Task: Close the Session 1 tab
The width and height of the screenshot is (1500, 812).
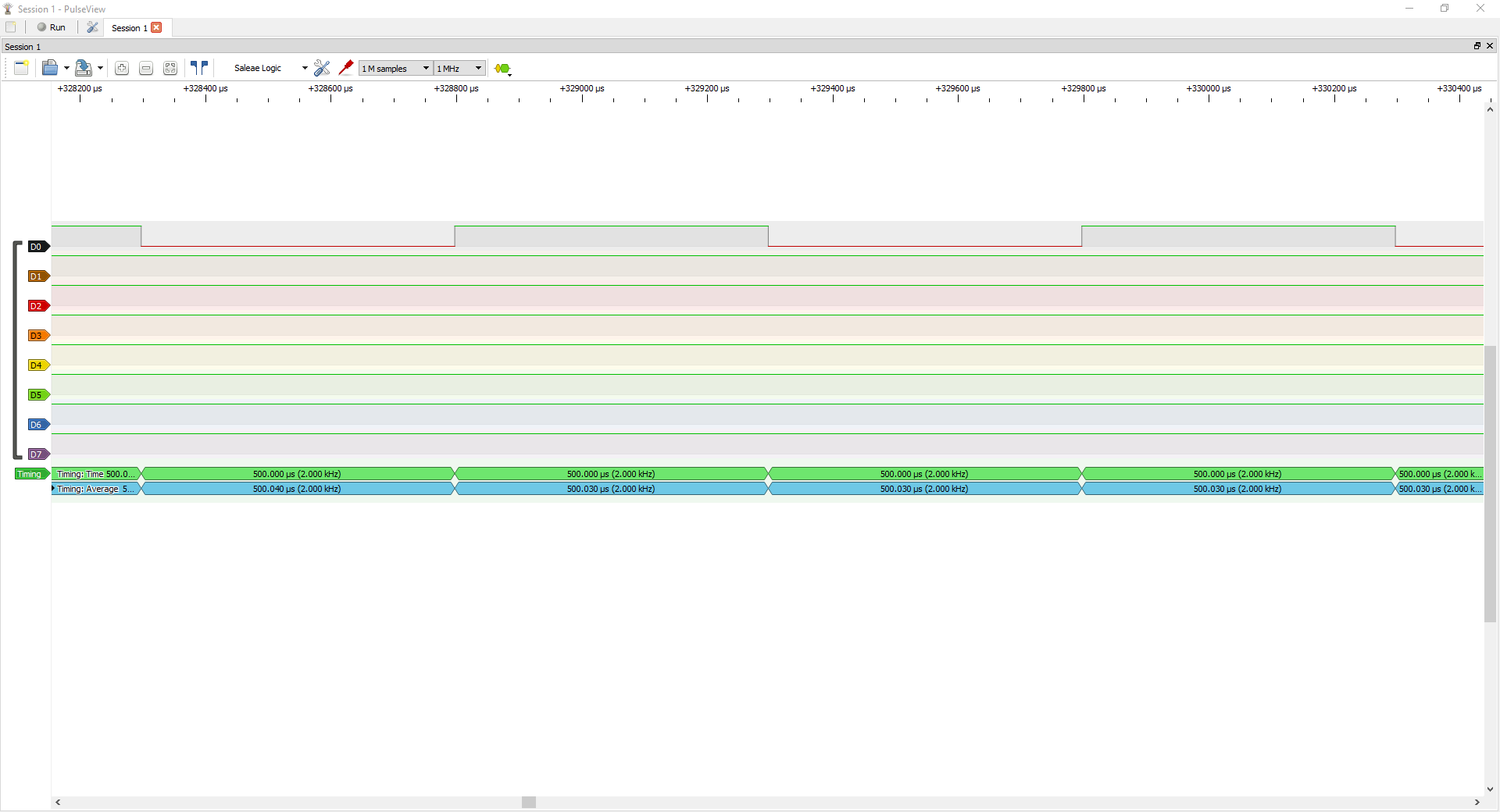Action: pyautogui.click(x=157, y=27)
